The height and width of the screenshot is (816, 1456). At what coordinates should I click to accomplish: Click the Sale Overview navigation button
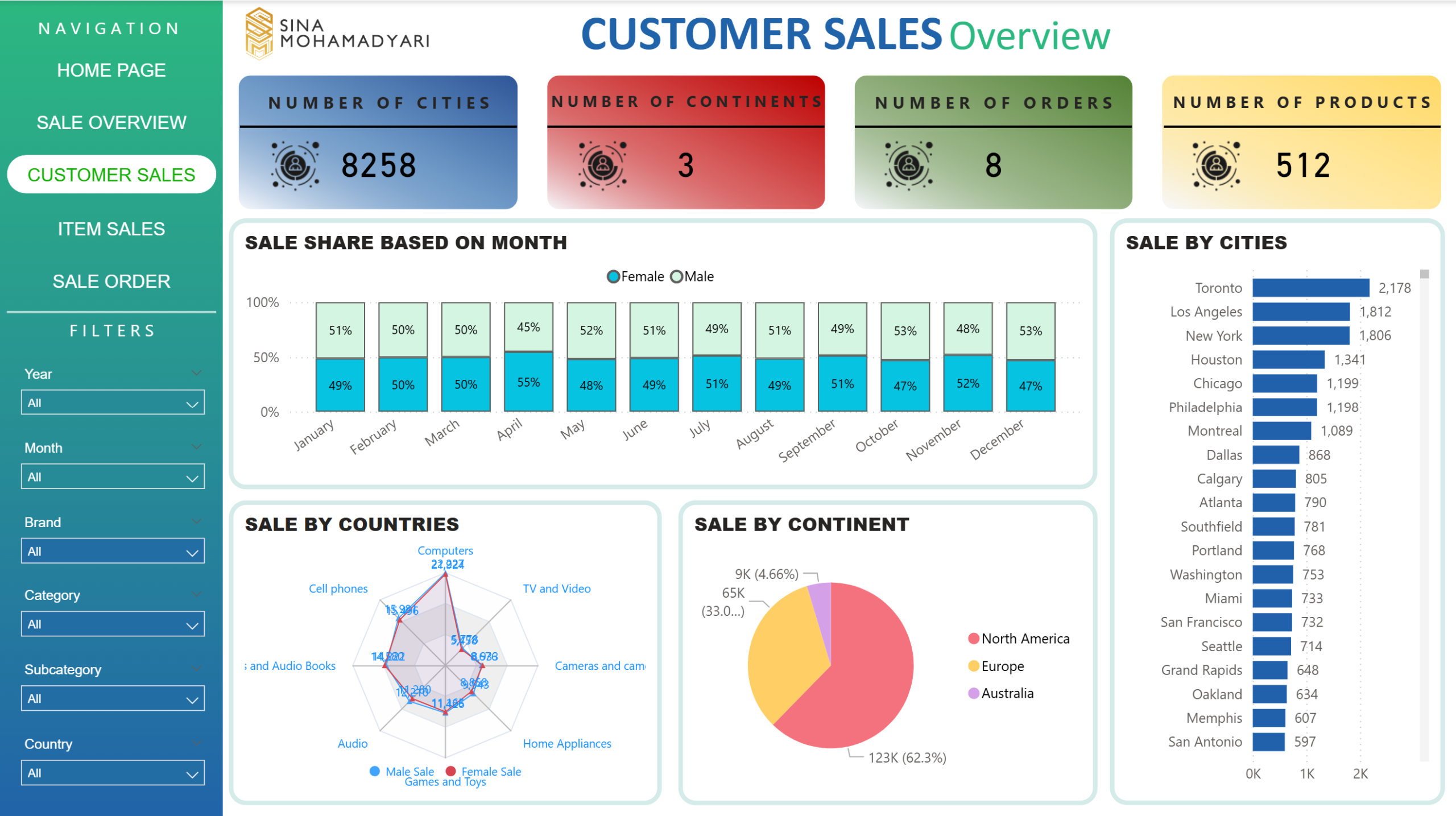coord(111,122)
